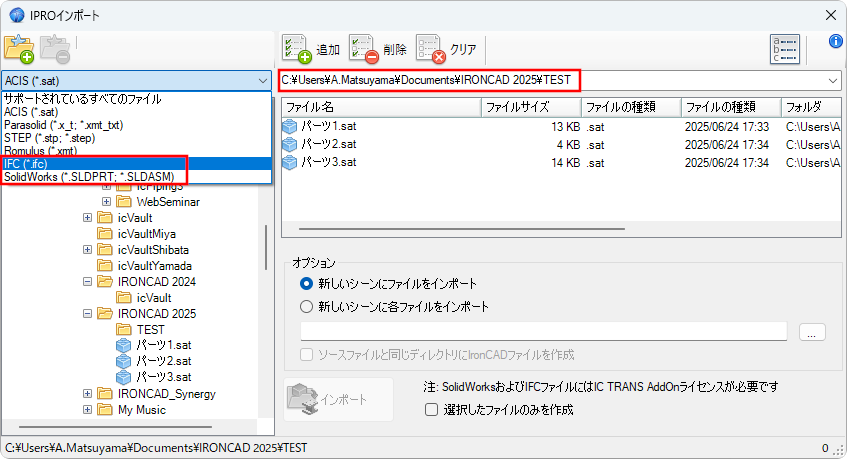The image size is (847, 459).
Task: Choose STEP (*.stp; *.step) option
Action: tap(137, 138)
